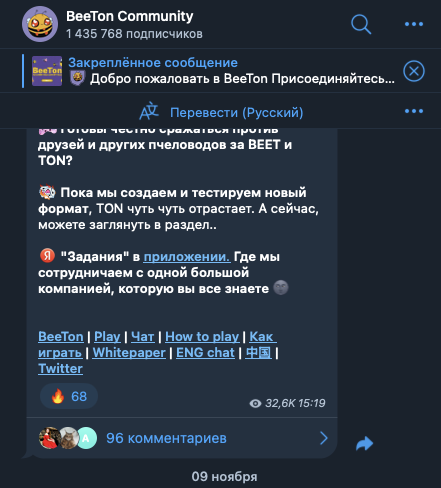441x488 pixels.
Task: Open translation options three-dot menu
Action: tap(414, 111)
